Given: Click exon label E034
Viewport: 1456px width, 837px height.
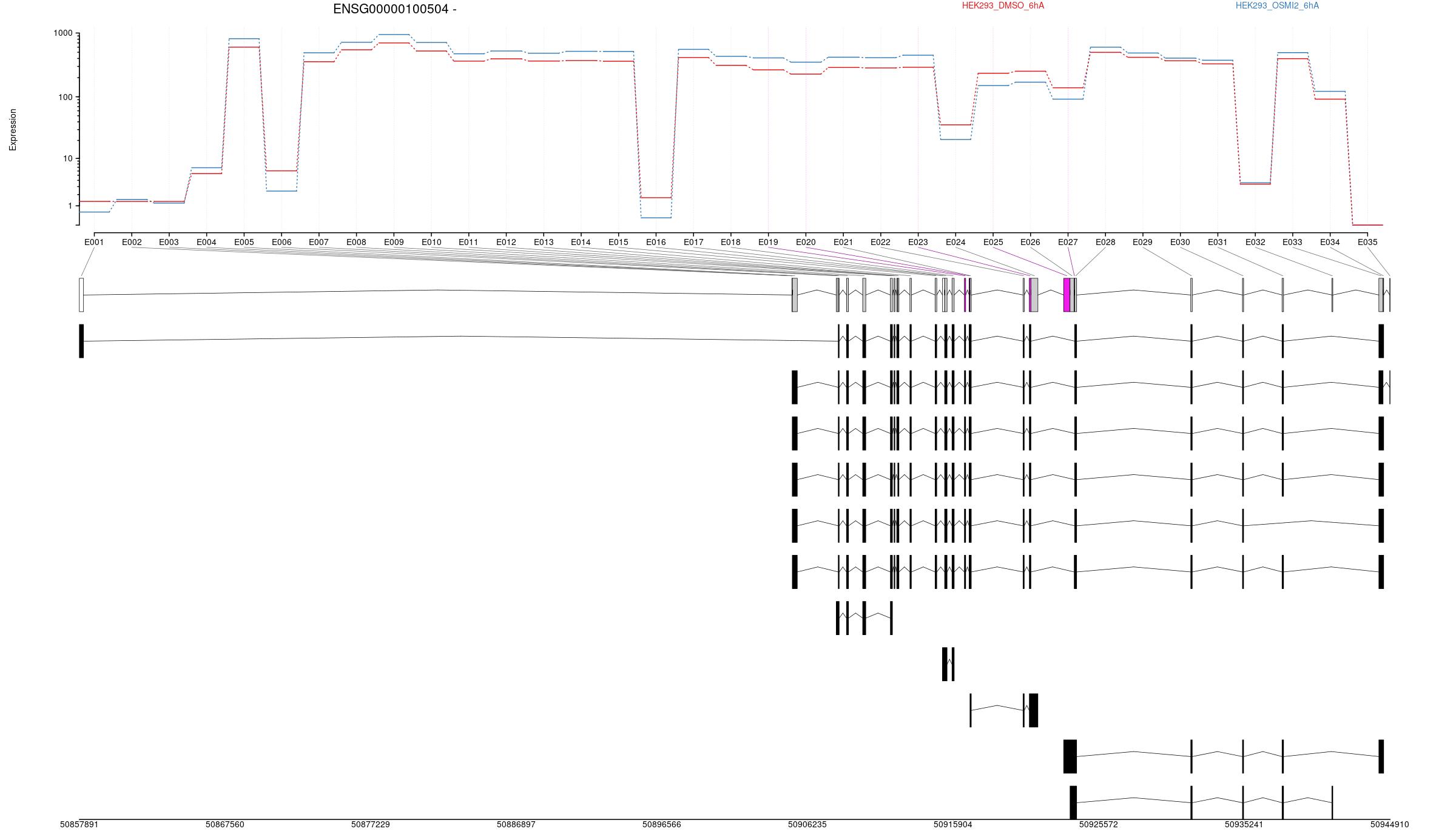Looking at the screenshot, I should coord(1330,242).
